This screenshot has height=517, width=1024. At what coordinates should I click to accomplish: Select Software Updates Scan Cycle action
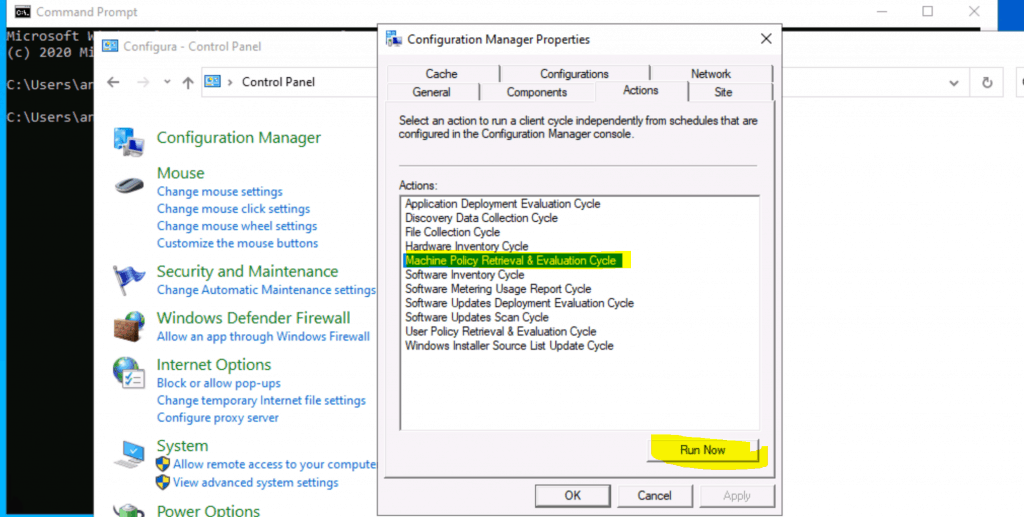click(x=477, y=317)
